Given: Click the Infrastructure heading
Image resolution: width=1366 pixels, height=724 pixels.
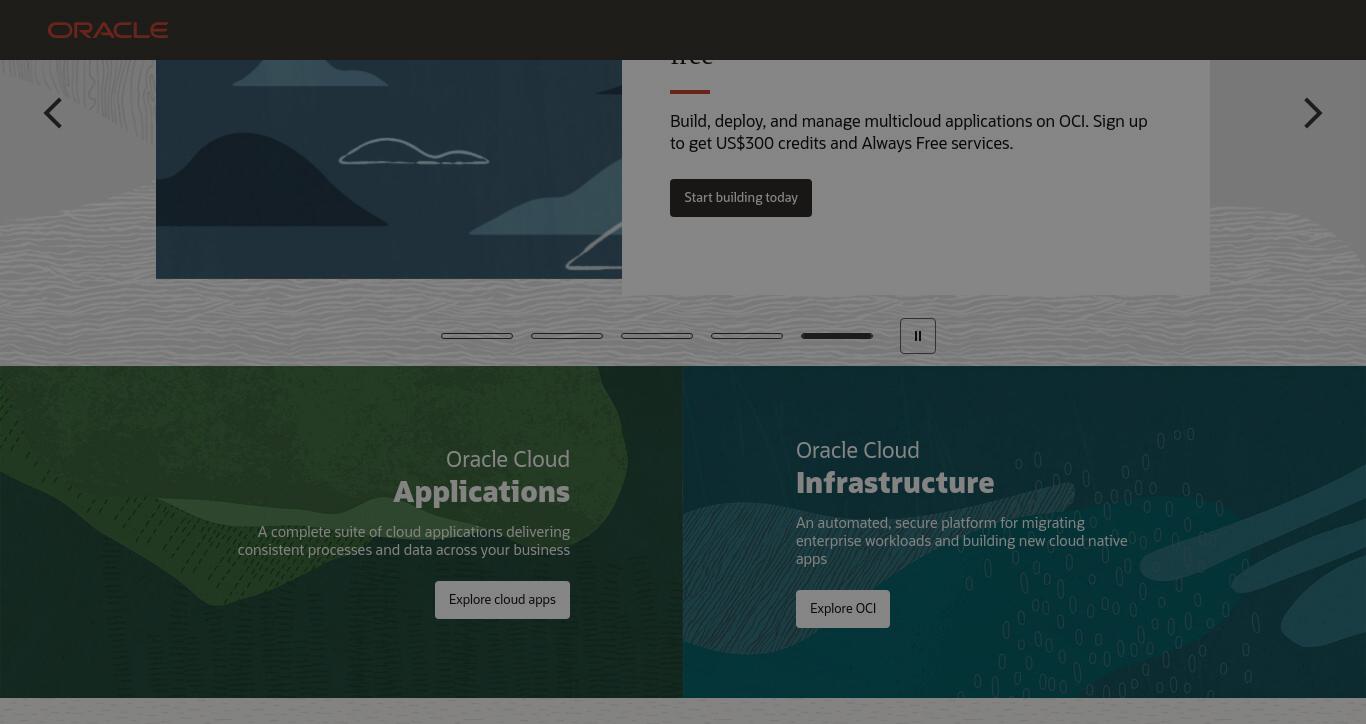Looking at the screenshot, I should (x=895, y=483).
